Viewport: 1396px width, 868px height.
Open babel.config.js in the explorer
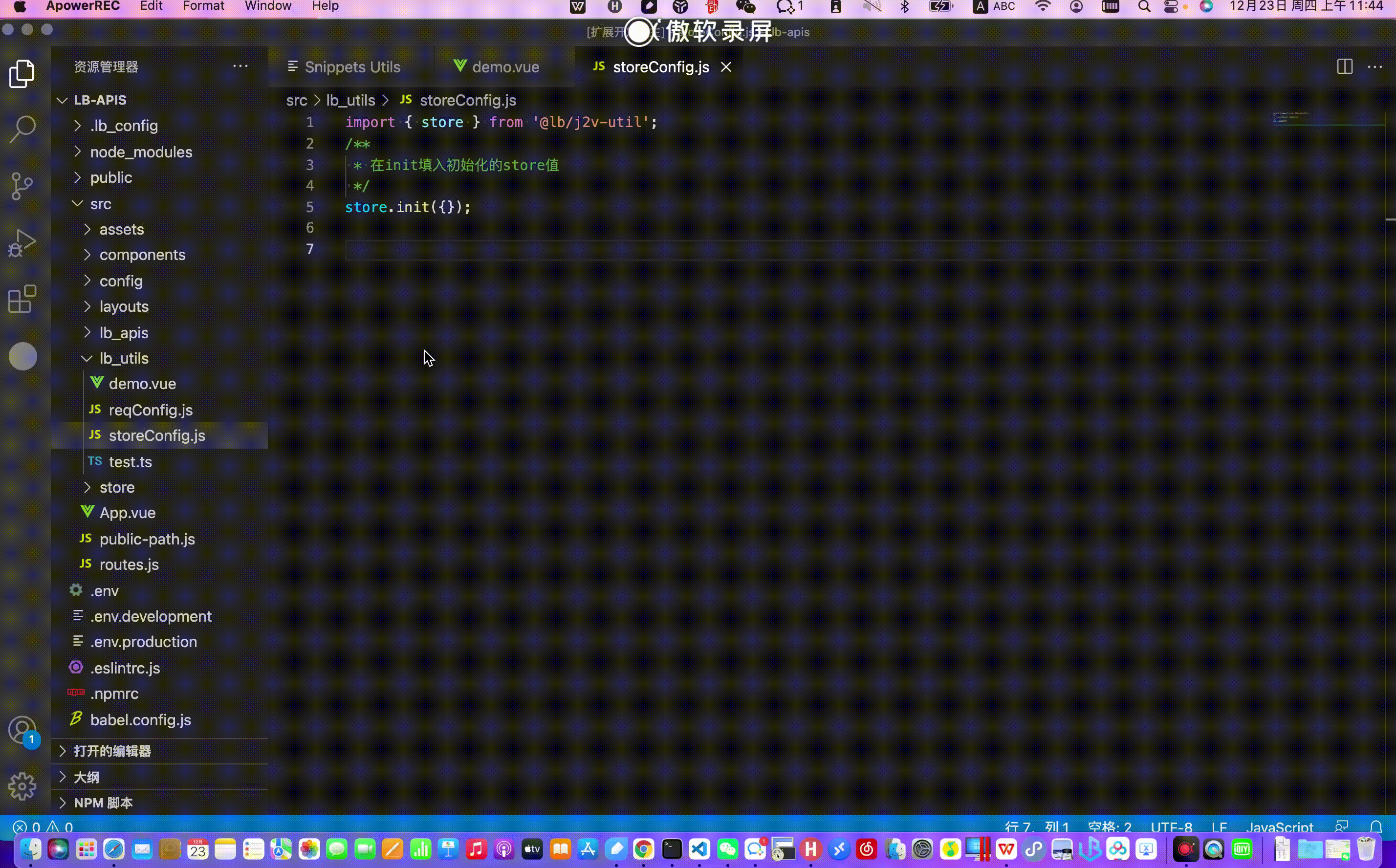141,719
